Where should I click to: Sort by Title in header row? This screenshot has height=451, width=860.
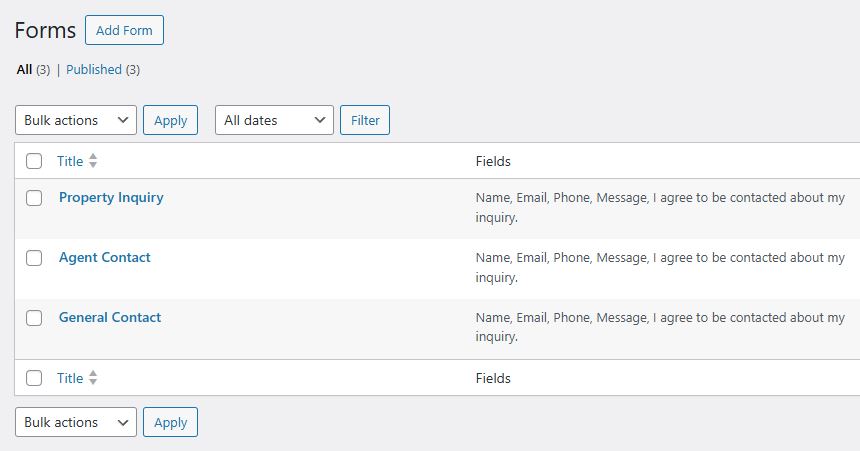tap(70, 161)
